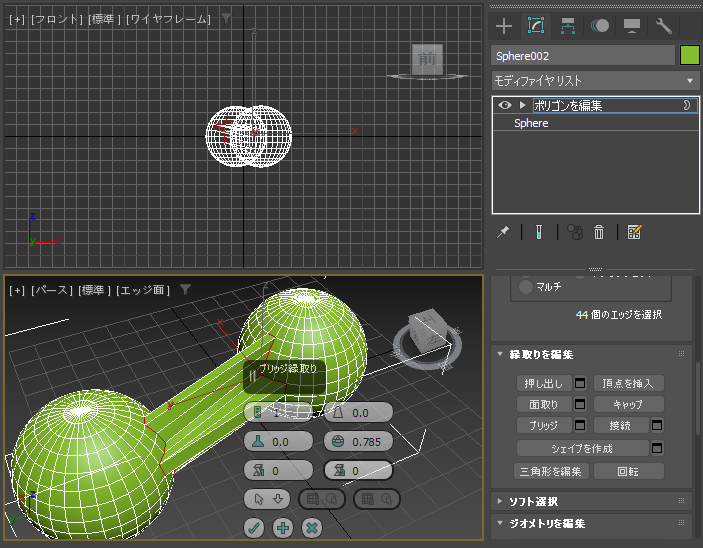Viewport: 703px width, 548px height.
Task: Click the 接続 button
Action: 621,425
